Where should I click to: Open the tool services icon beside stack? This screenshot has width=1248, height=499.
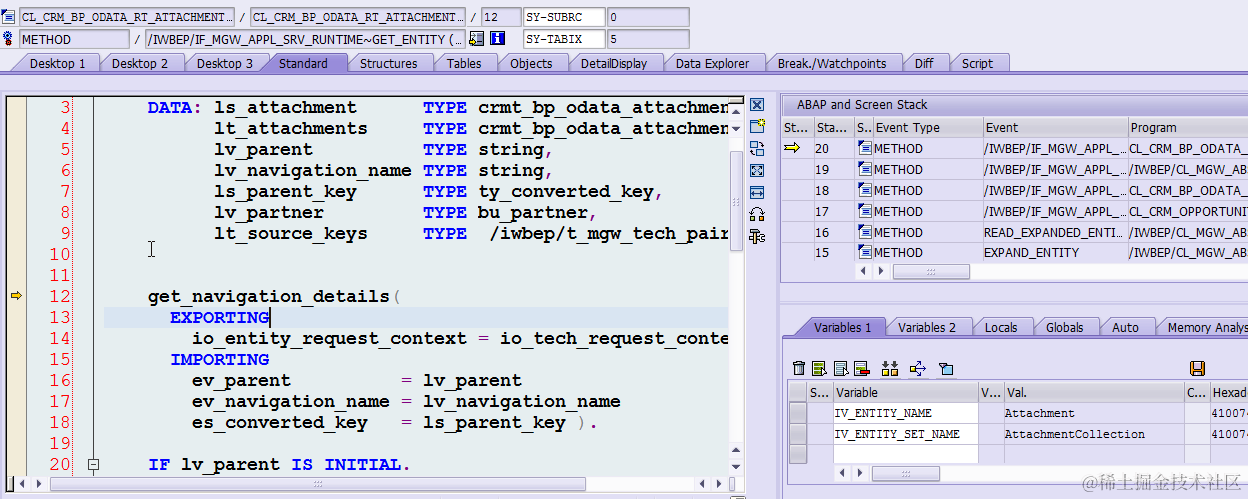(757, 236)
